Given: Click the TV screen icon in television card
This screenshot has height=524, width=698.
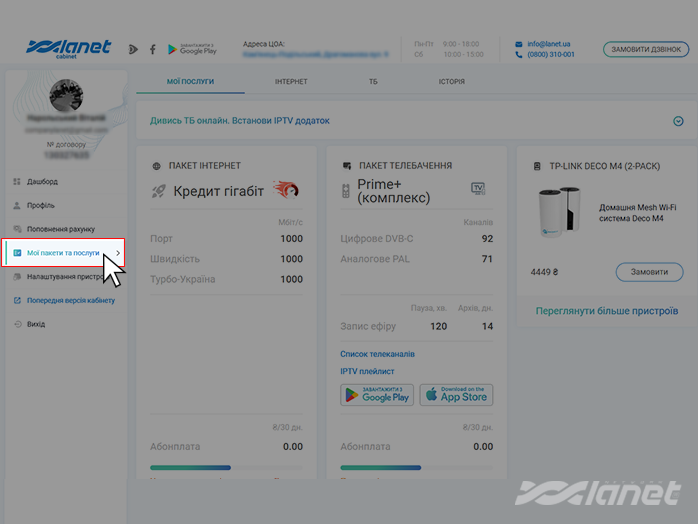Looking at the screenshot, I should click(478, 188).
